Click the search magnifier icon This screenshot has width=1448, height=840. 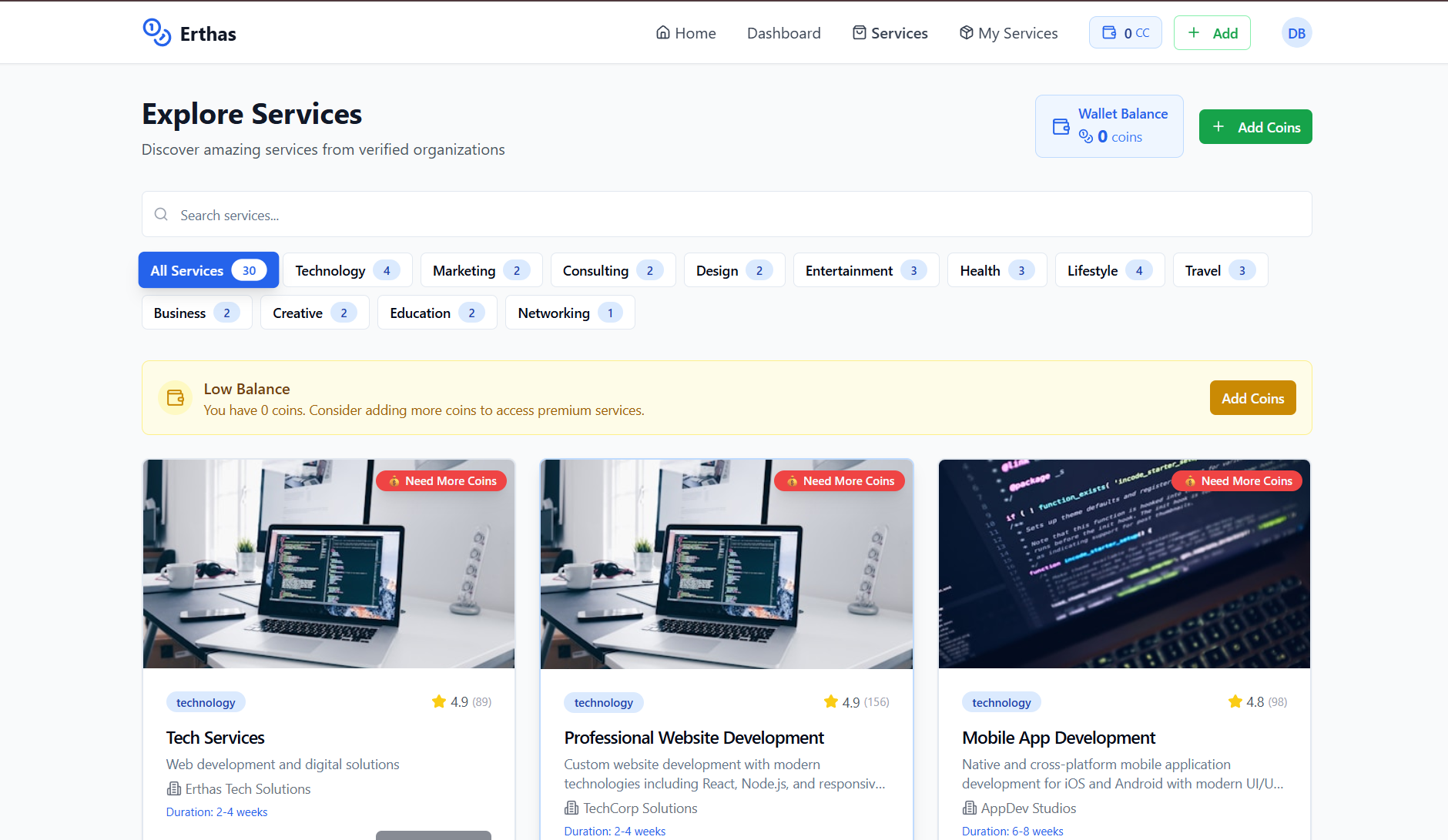161,214
